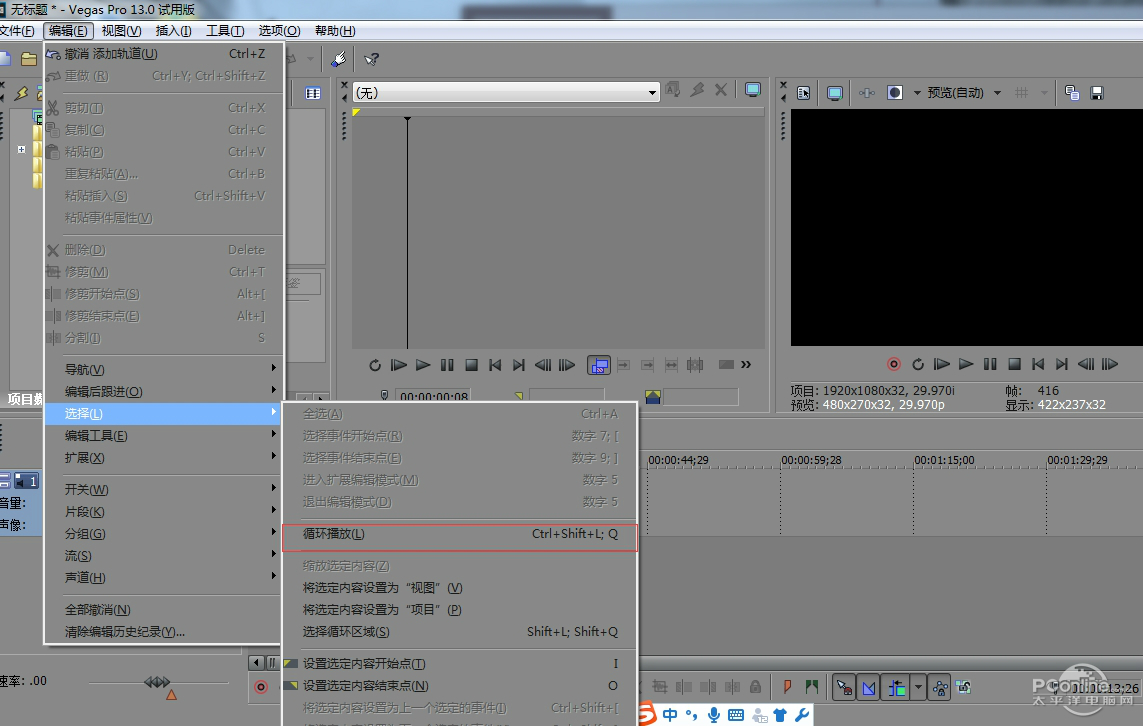Toggle lock envelopes to events button
1143x726 pixels.
[x=940, y=687]
